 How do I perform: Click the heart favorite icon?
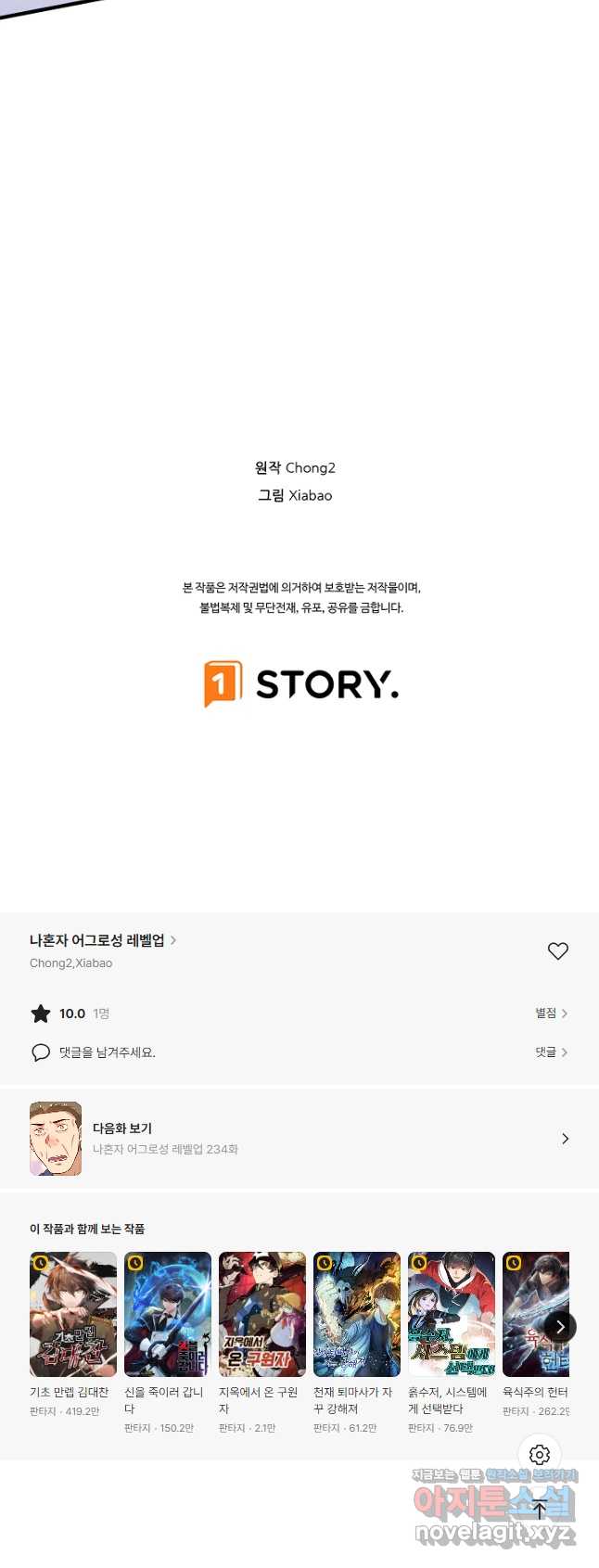[x=557, y=950]
